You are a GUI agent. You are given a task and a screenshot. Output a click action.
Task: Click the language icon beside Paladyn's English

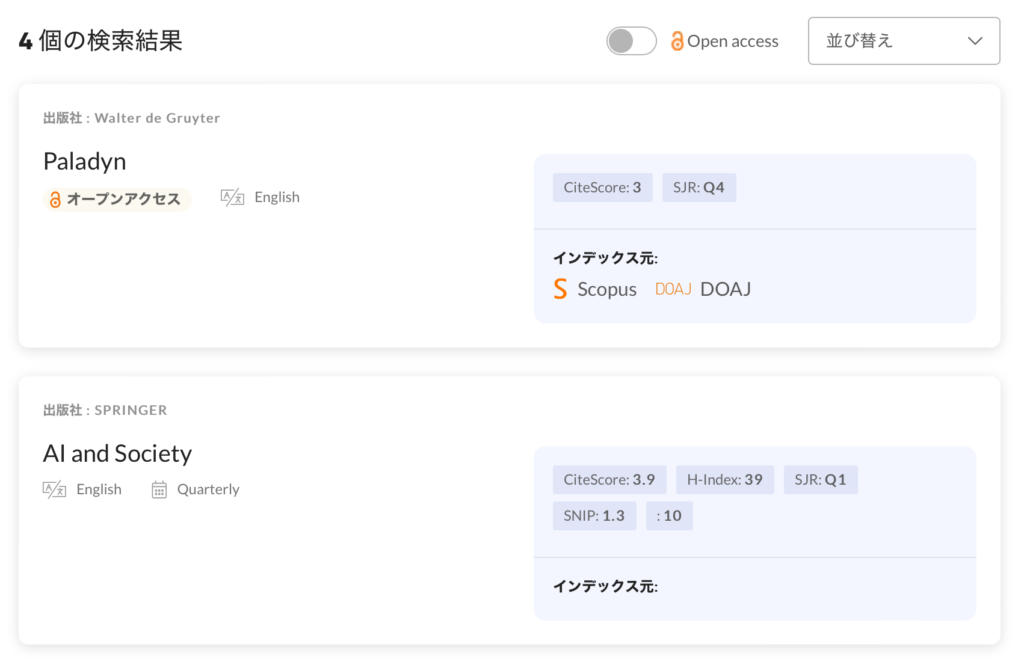click(x=232, y=198)
